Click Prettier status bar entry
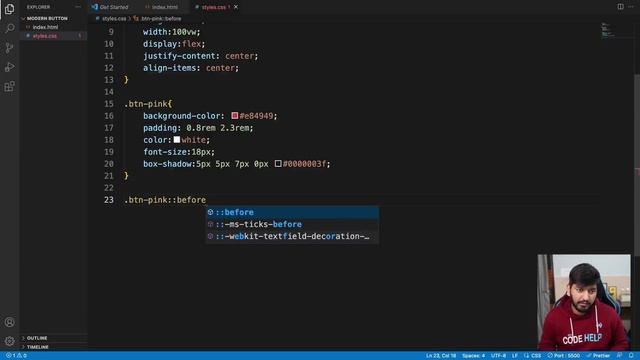This screenshot has height=360, width=640. tap(598, 356)
